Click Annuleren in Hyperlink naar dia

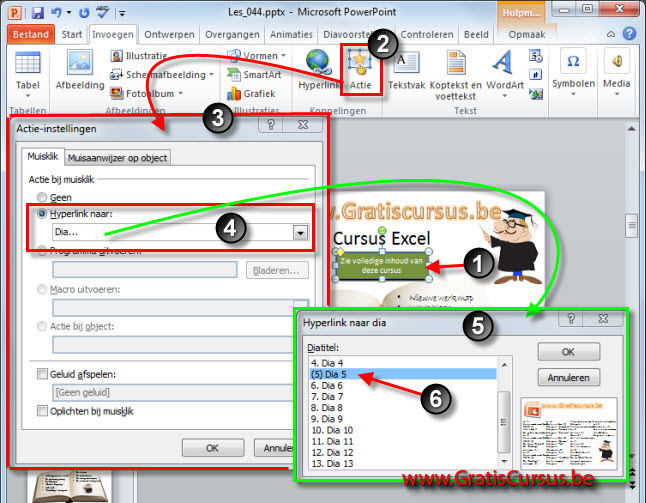[x=568, y=377]
